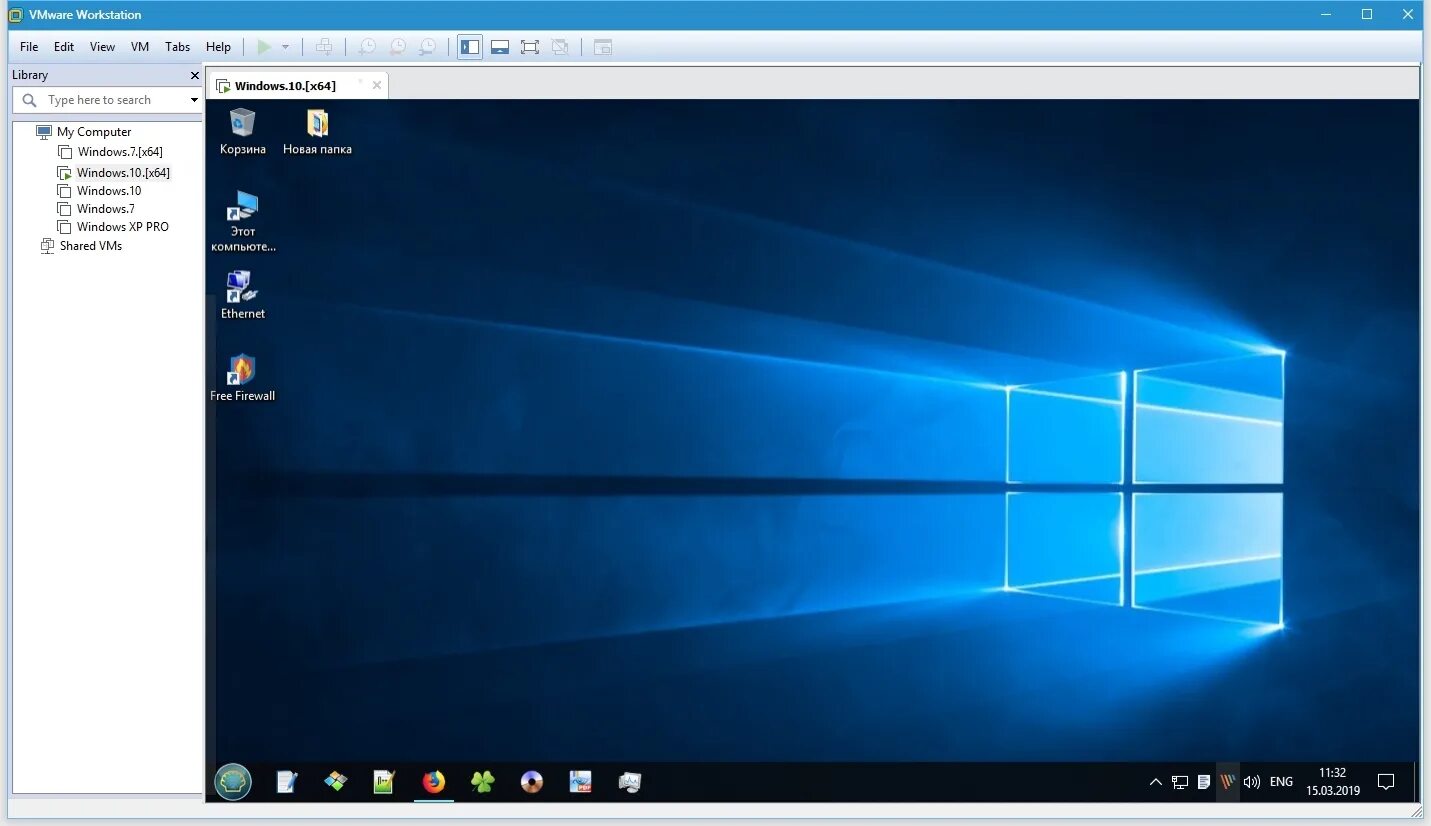Click the magnifier icon in library search

point(29,100)
